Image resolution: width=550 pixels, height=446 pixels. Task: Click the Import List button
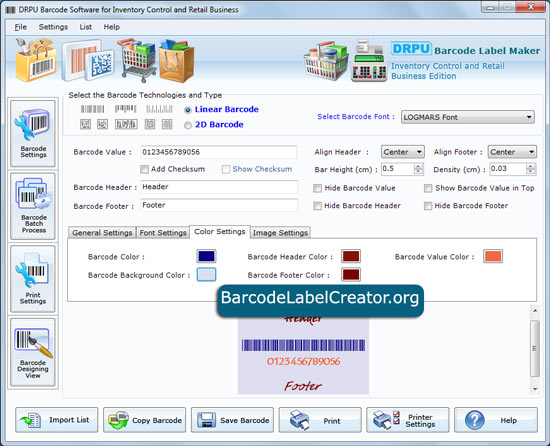(57, 420)
